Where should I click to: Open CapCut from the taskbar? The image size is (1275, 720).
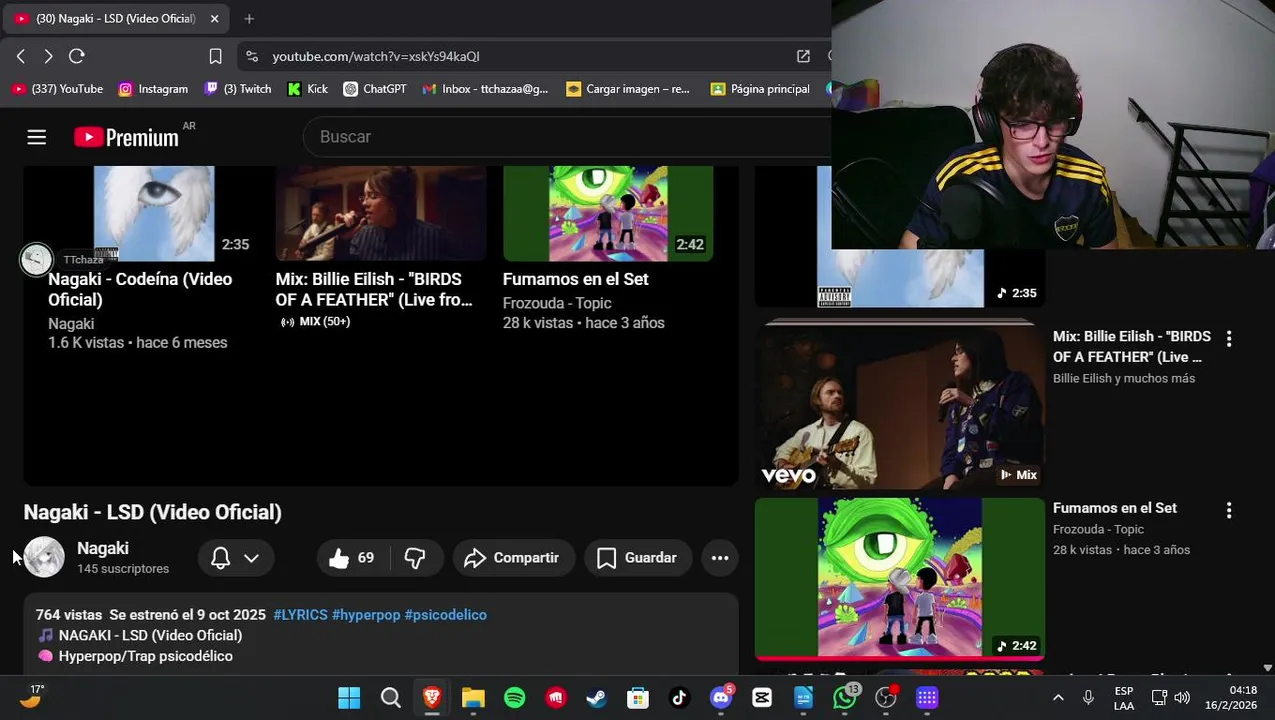(x=762, y=698)
